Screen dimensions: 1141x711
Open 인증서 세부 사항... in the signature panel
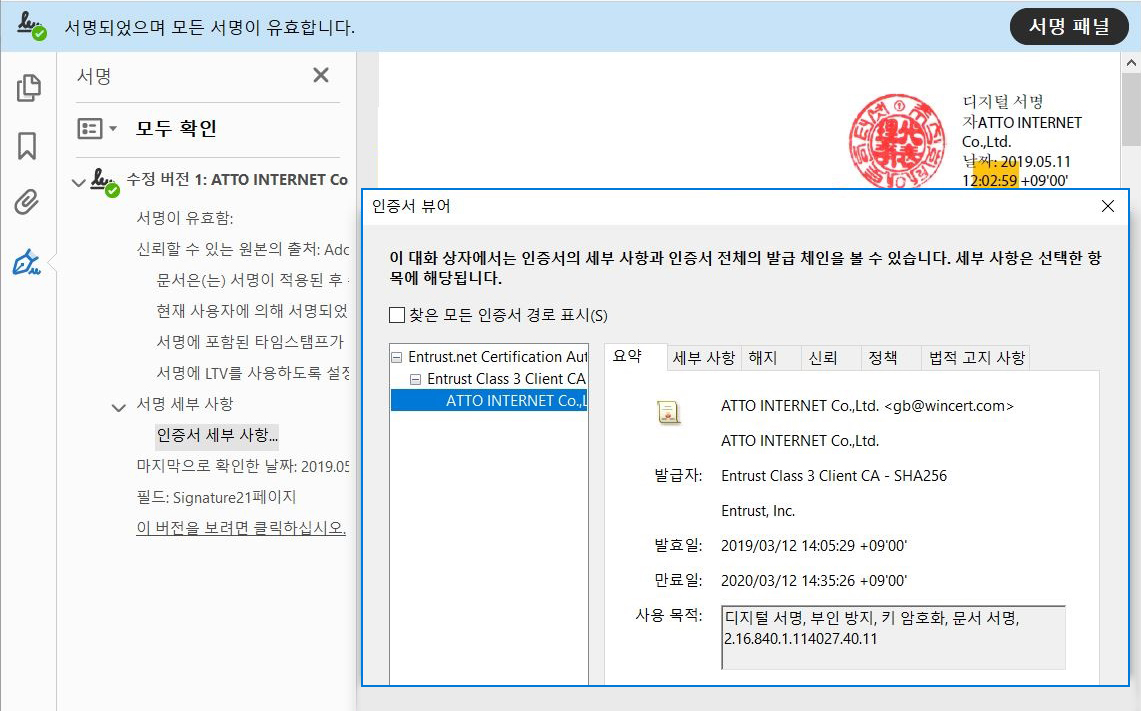tap(217, 435)
